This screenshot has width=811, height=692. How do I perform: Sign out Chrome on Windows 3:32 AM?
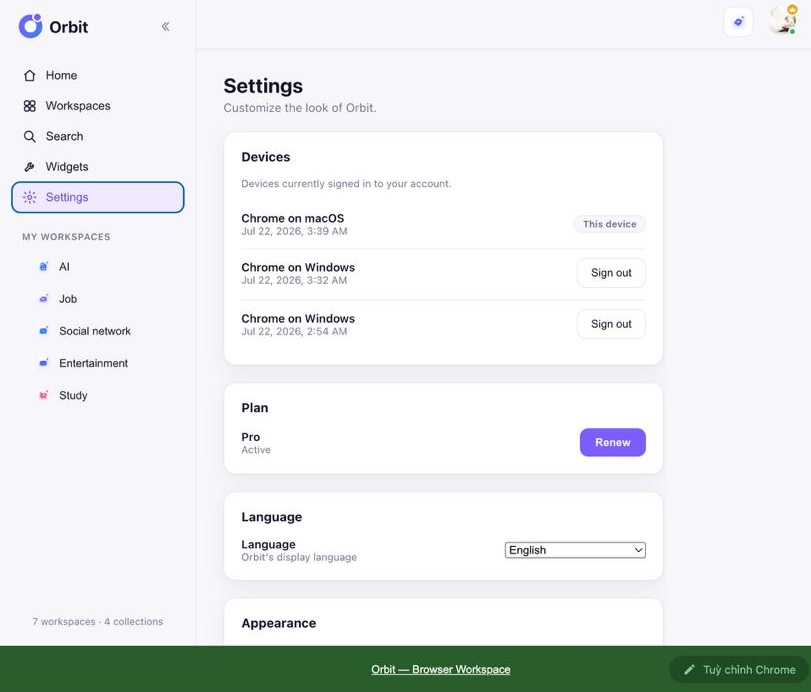(x=611, y=273)
